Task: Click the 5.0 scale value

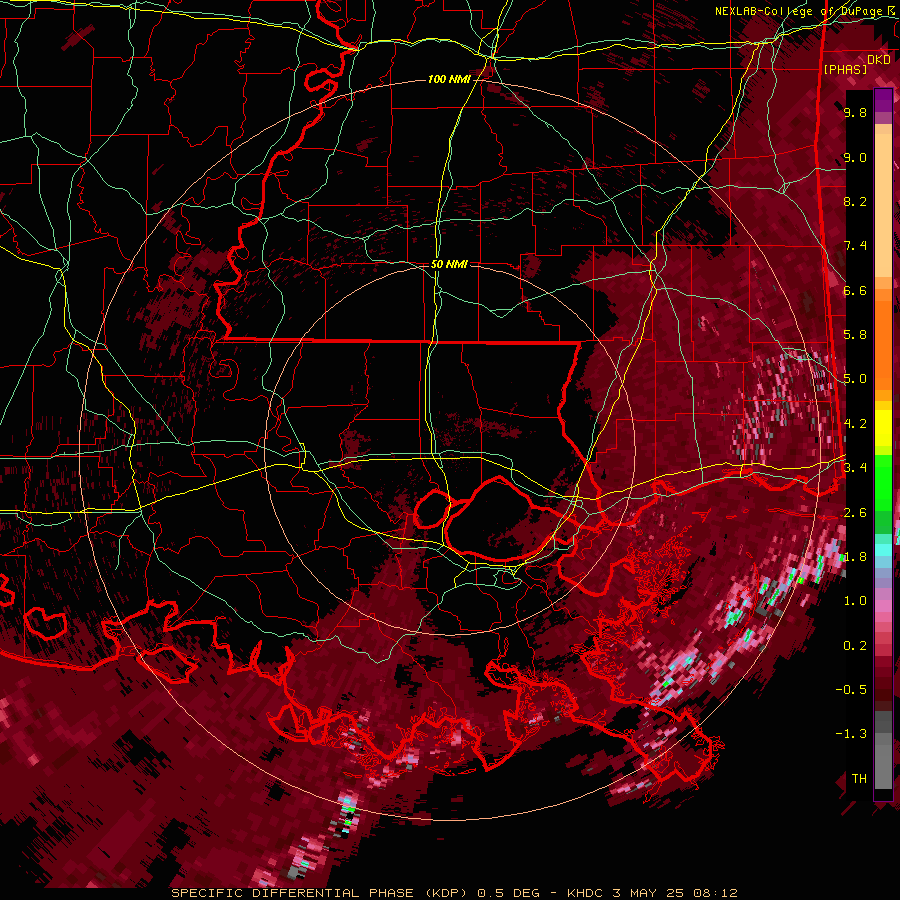Action: point(855,379)
